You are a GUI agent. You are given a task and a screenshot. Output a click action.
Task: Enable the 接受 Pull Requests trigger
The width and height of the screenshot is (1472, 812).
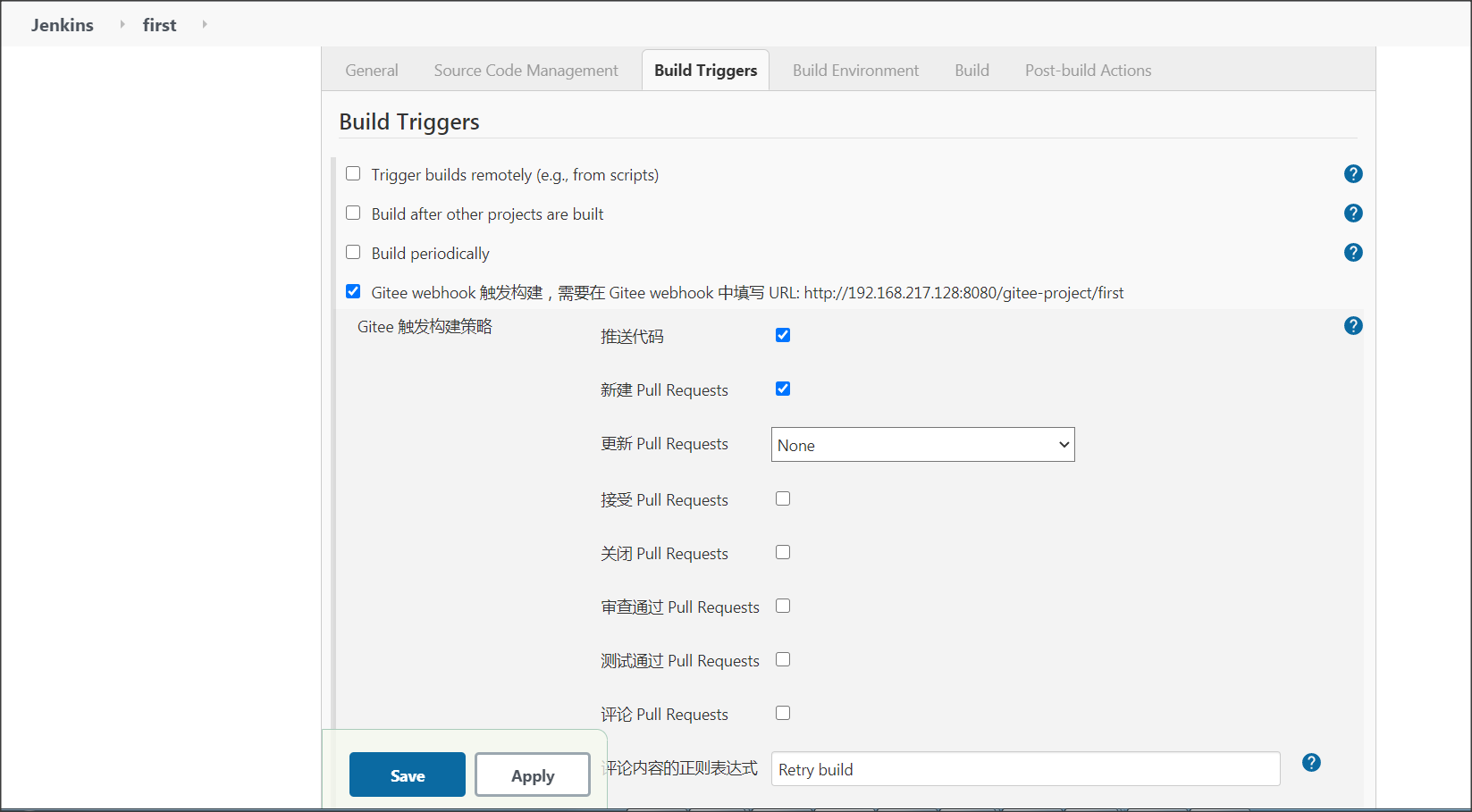tap(783, 498)
